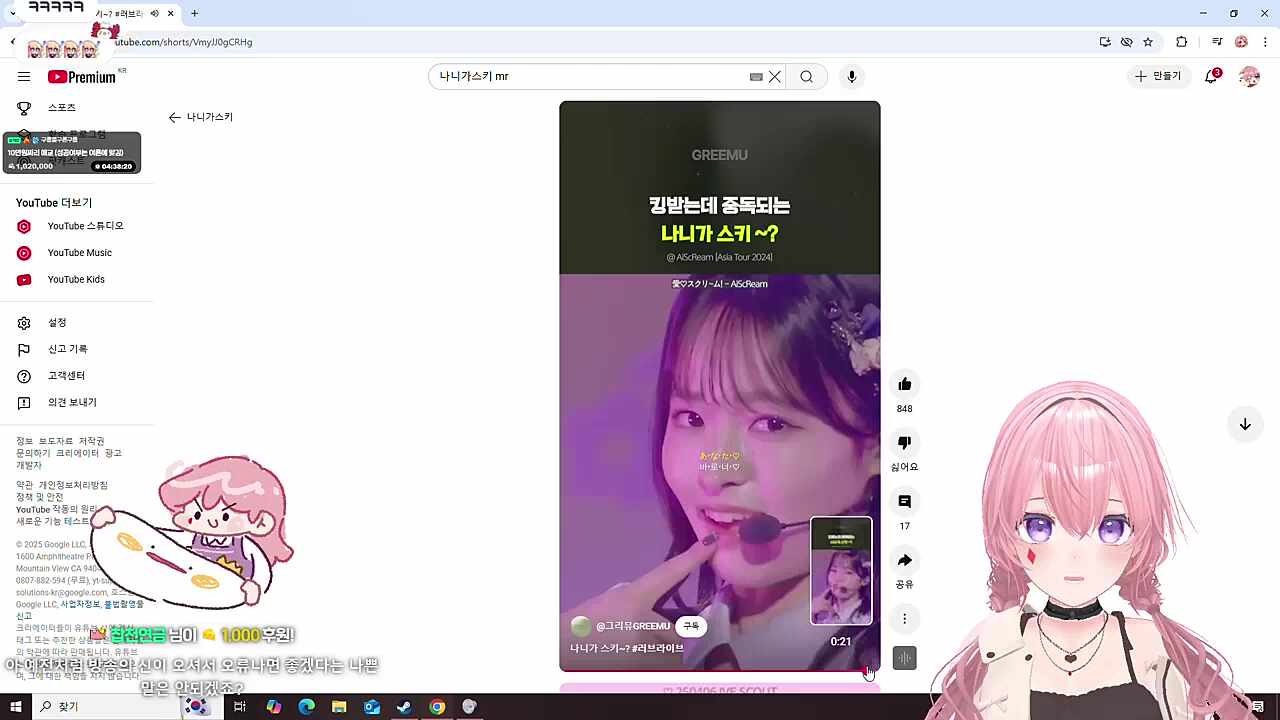This screenshot has width=1280, height=720.
Task: Open YouTube Music from sidebar
Action: [x=79, y=253]
